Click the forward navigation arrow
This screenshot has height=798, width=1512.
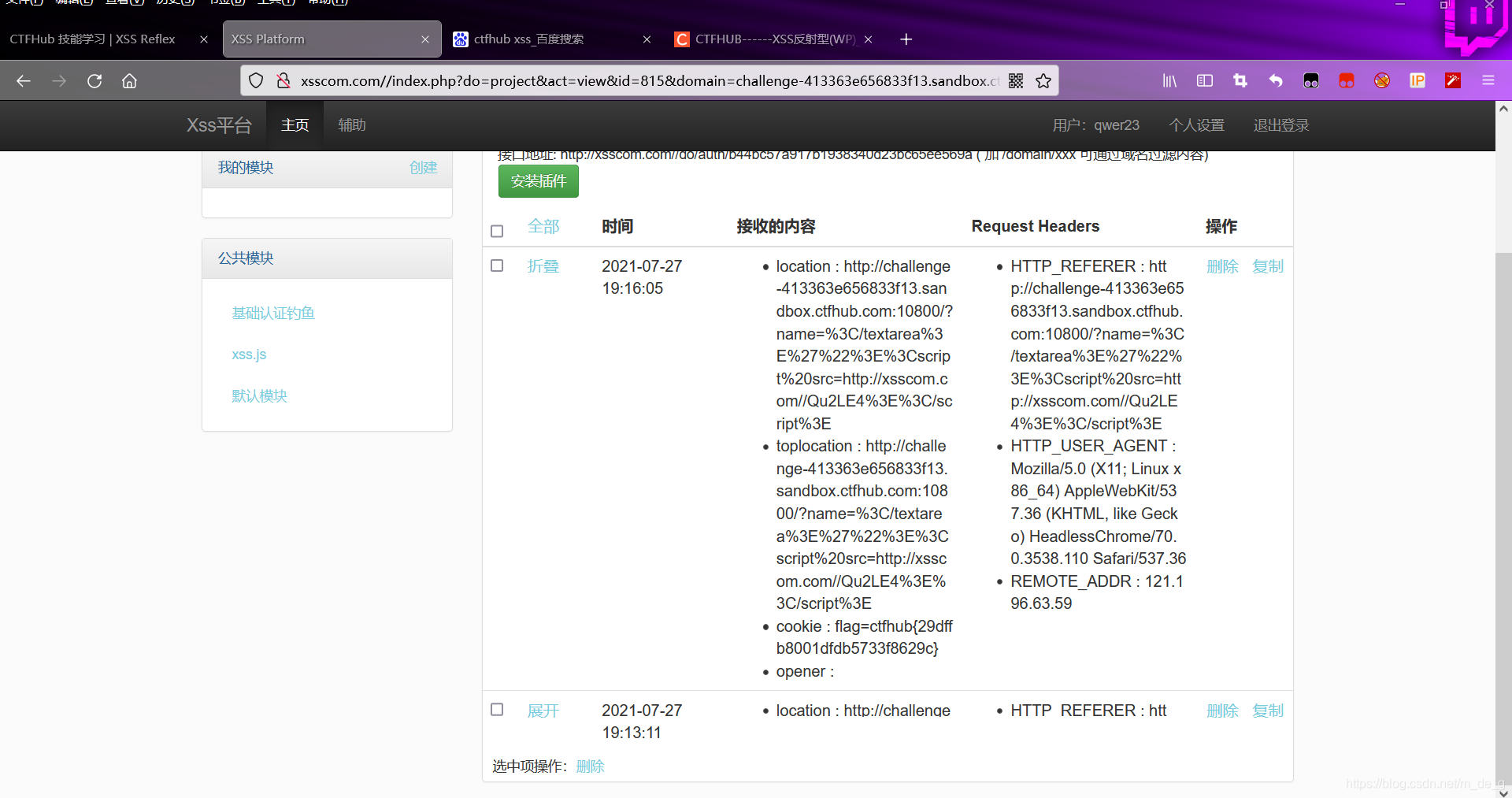(59, 81)
